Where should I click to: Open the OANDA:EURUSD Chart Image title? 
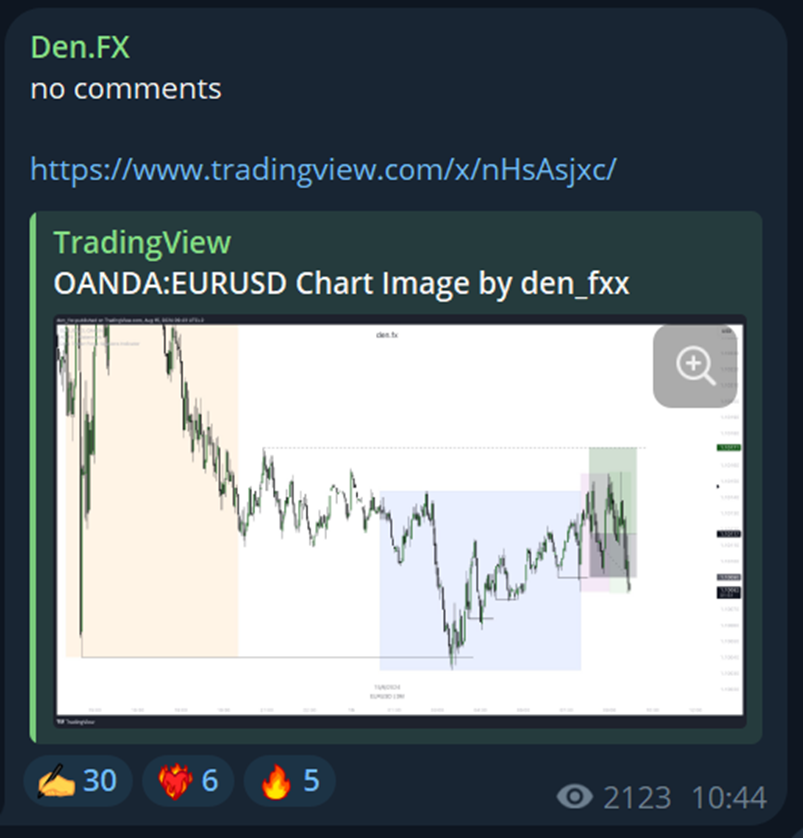pyautogui.click(x=341, y=283)
